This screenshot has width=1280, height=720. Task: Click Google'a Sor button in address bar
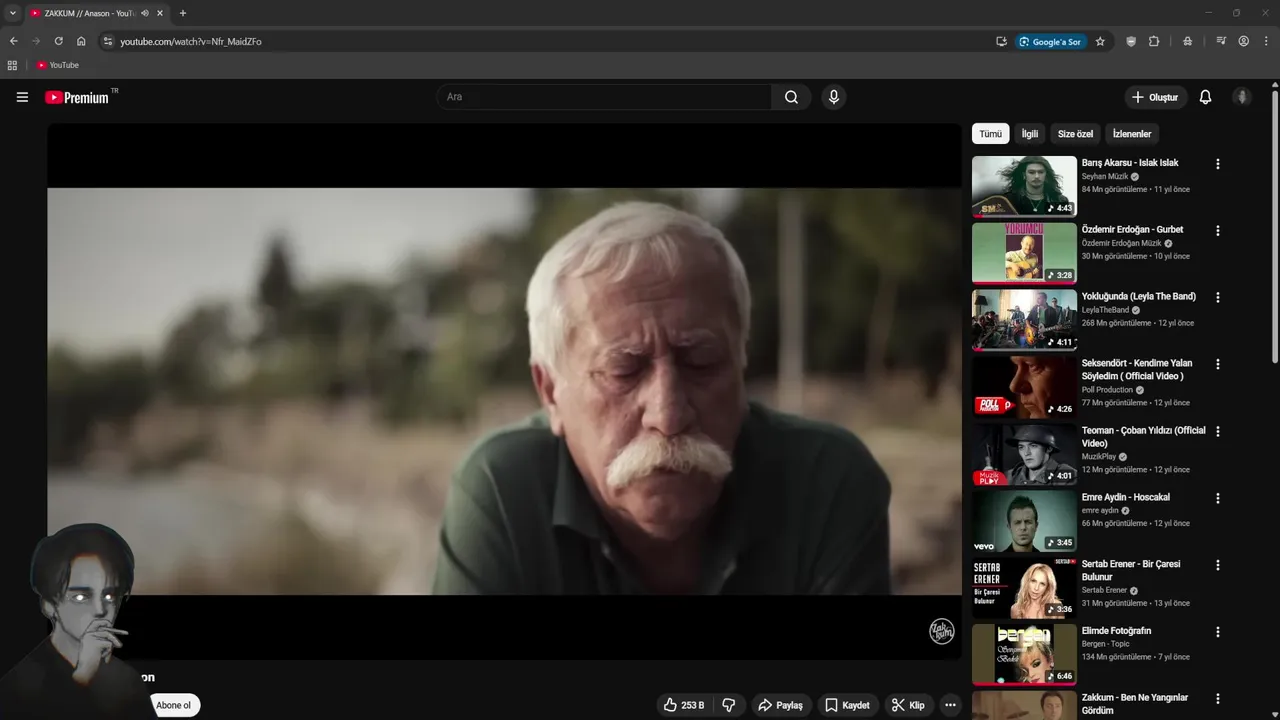1050,41
